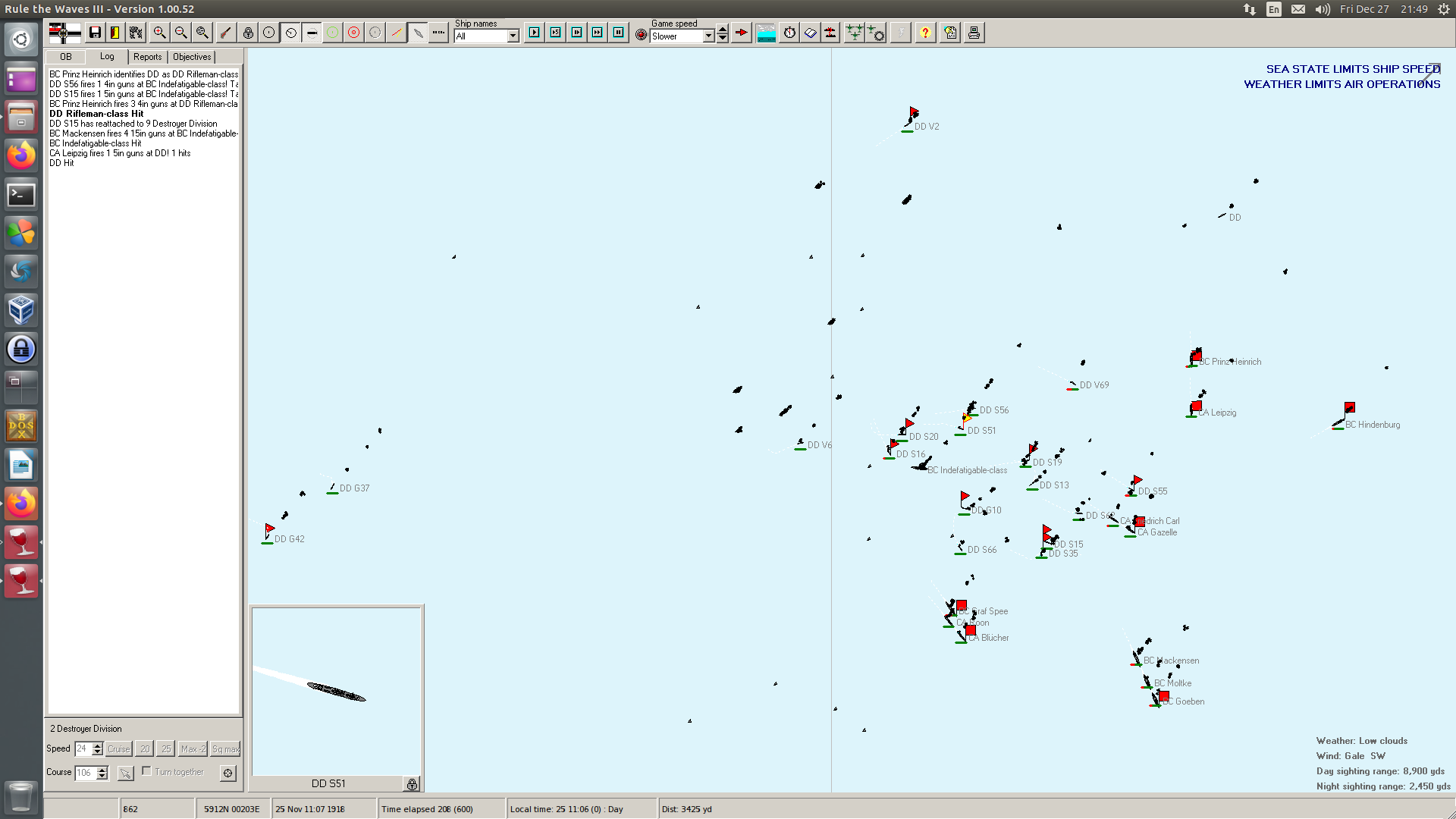Click the zoom in magnifier icon
Screen dimensions: 1456x819
click(159, 33)
